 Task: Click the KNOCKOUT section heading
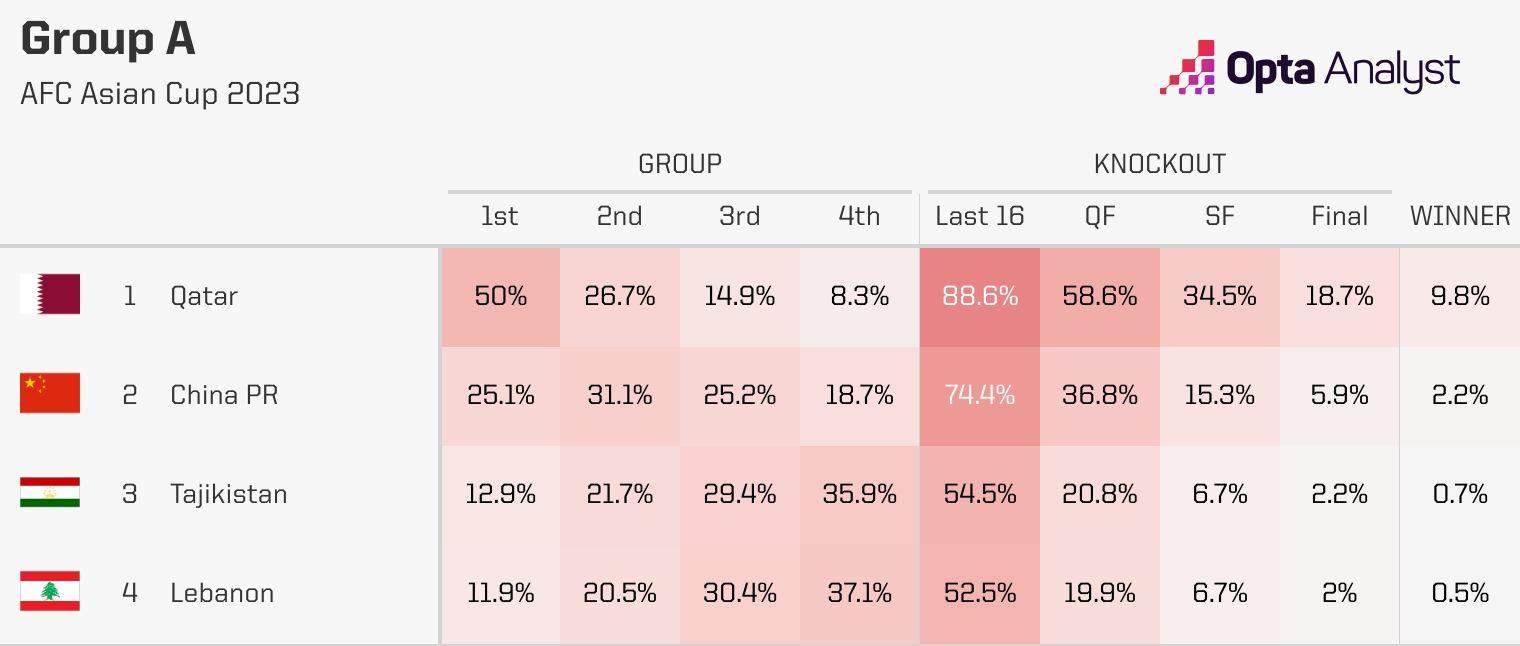(x=1160, y=164)
